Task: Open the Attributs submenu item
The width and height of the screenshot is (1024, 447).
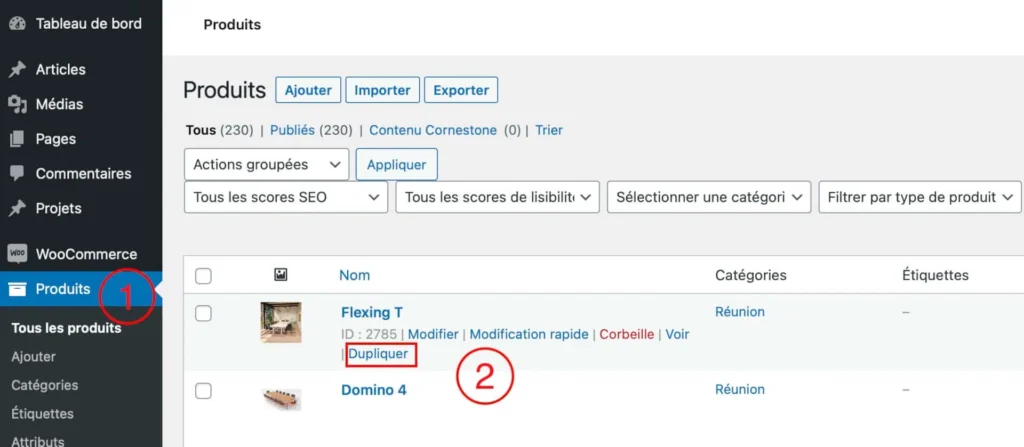Action: click(x=38, y=440)
